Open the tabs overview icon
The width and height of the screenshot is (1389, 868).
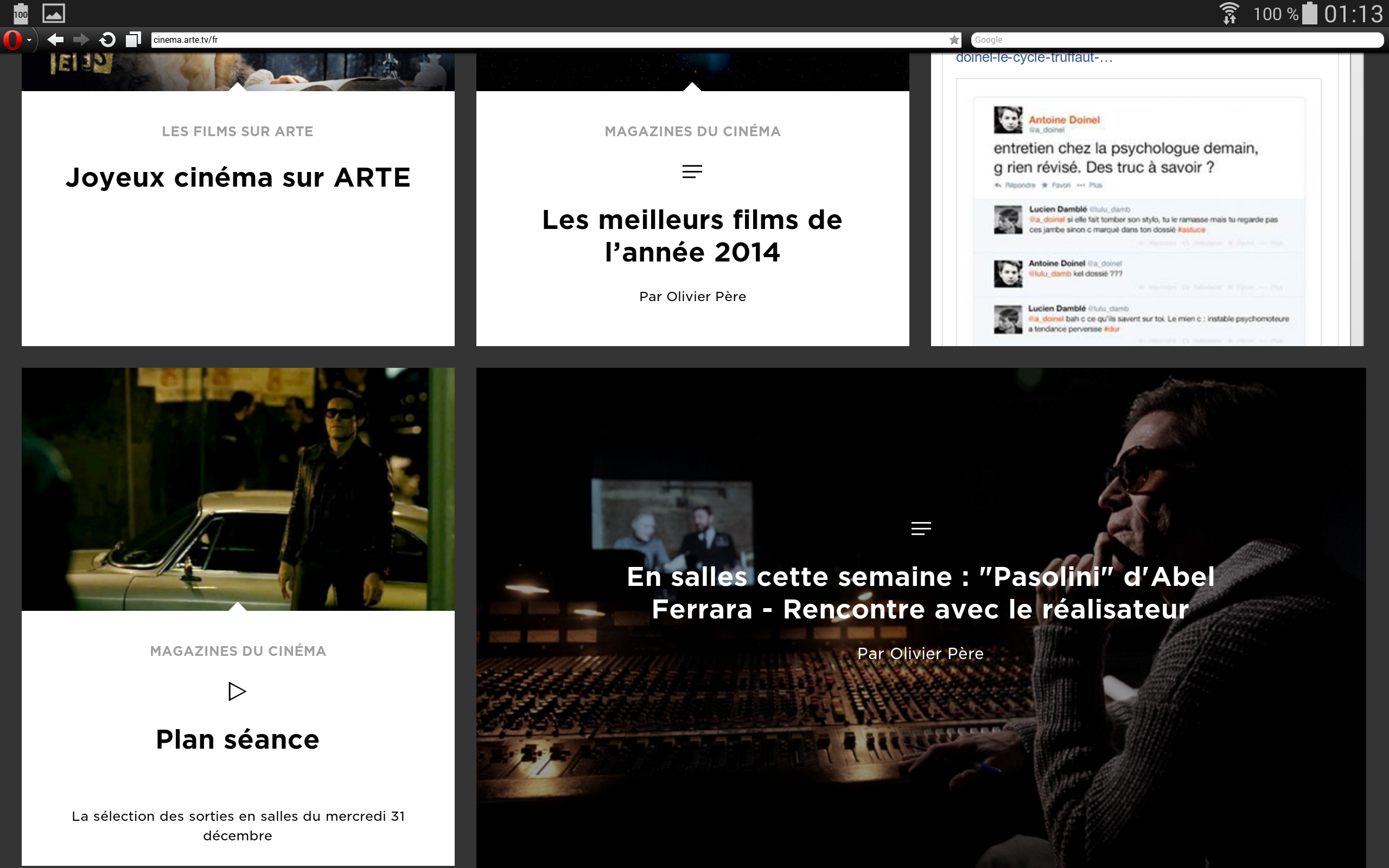[133, 39]
